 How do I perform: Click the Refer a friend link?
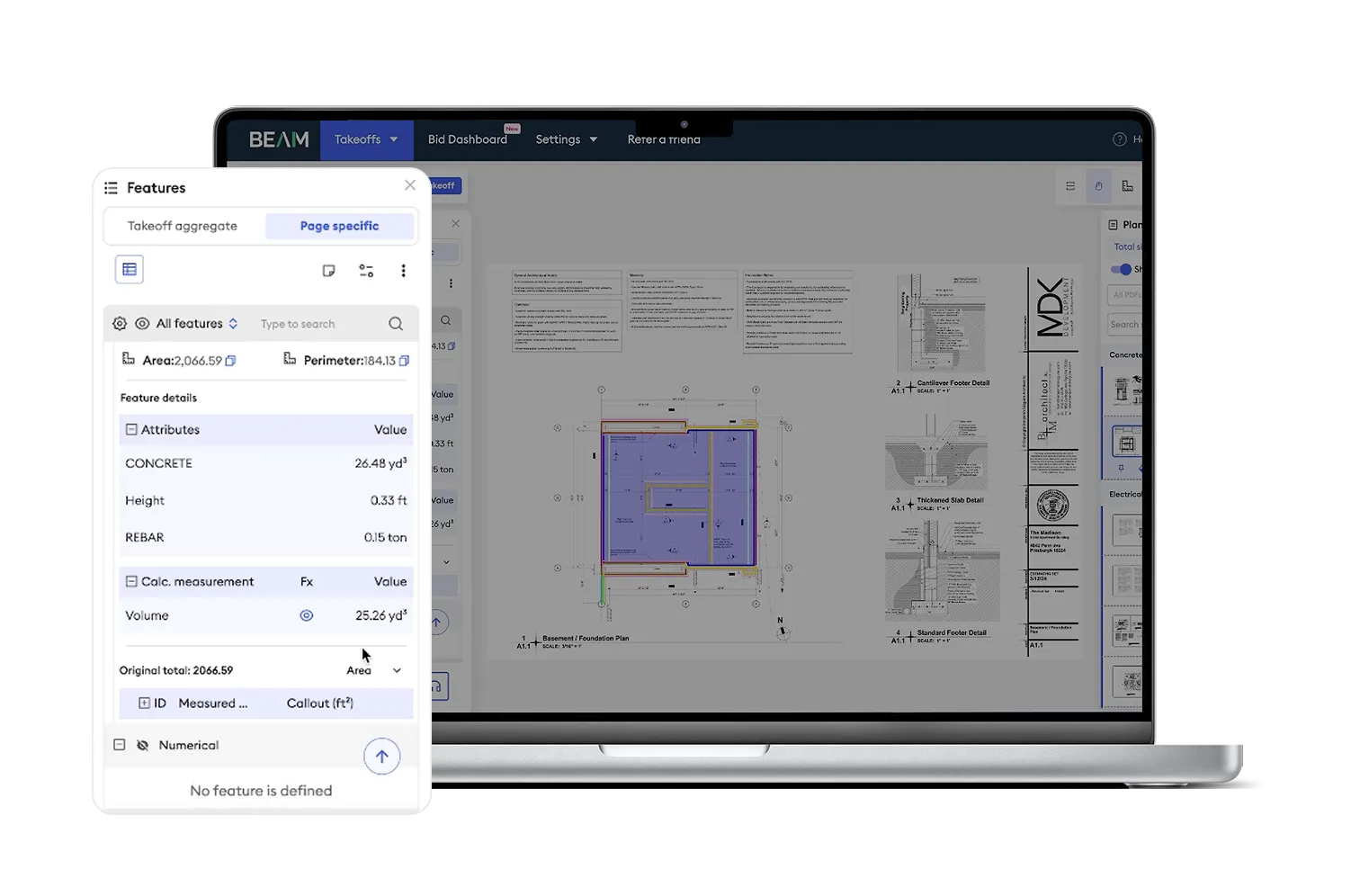(x=663, y=139)
